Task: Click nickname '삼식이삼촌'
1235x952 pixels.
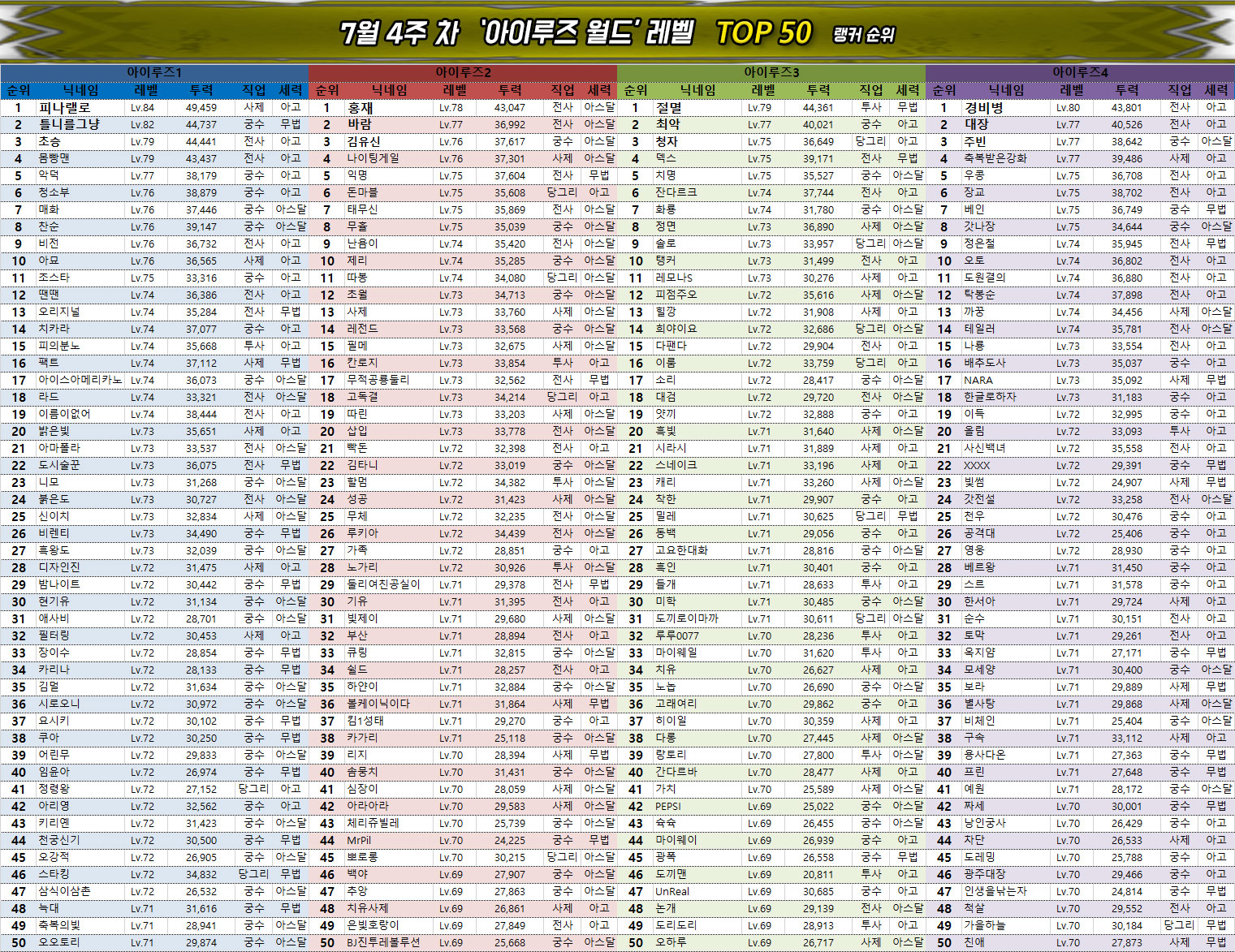Action: 65,891
